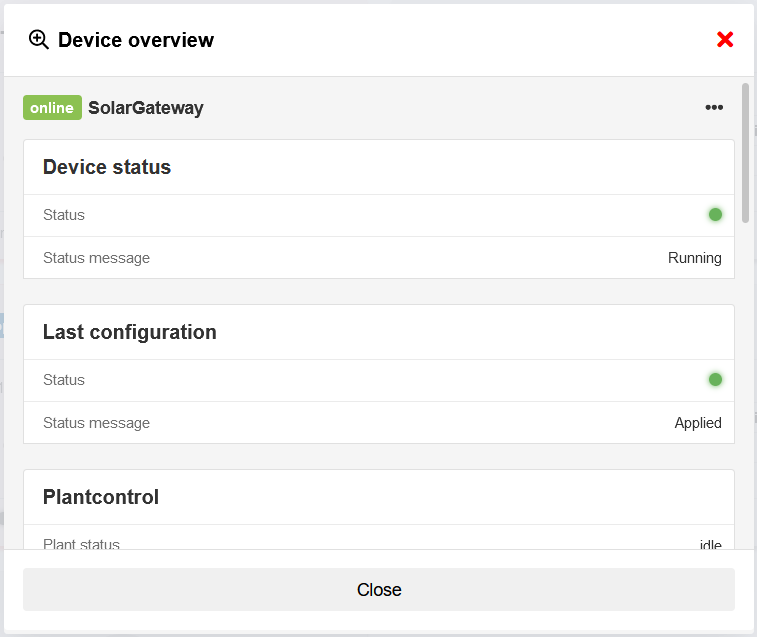Select the Running status message value
This screenshot has width=757, height=637.
click(694, 258)
